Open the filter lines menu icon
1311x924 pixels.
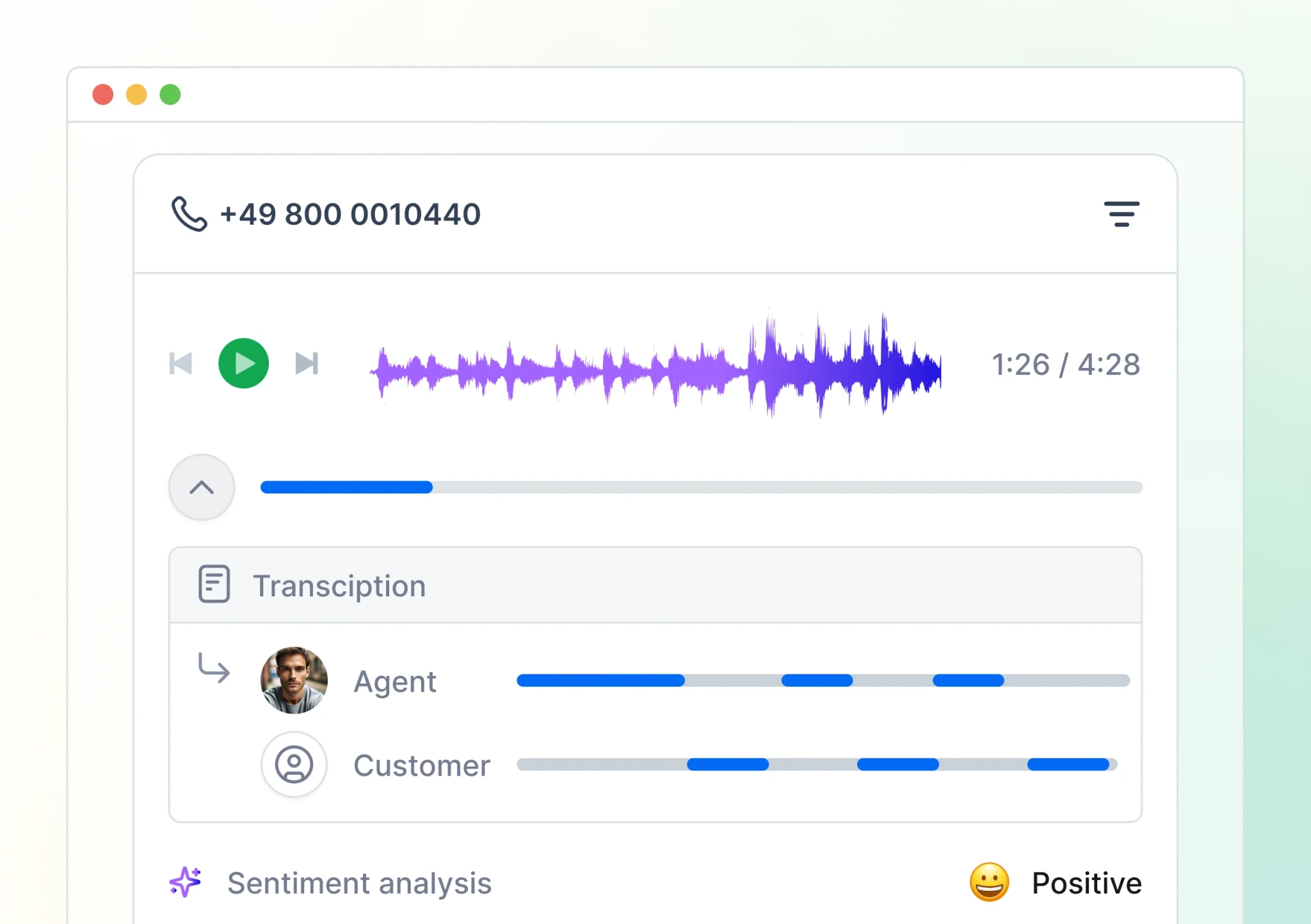(x=1121, y=214)
